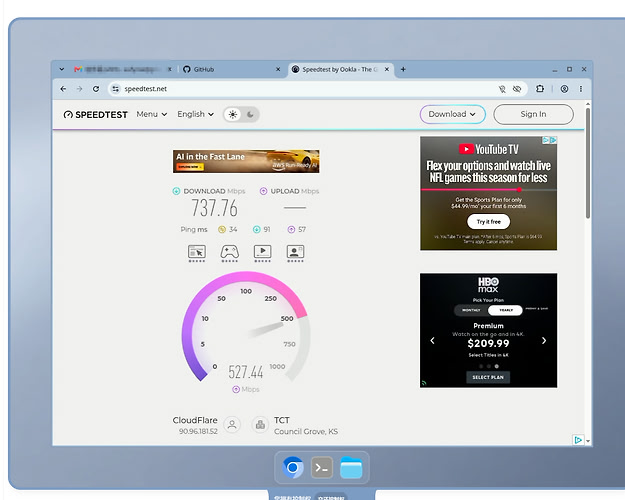Click the server icon next to TCT
Screen dimensions: 625x500
point(260,425)
